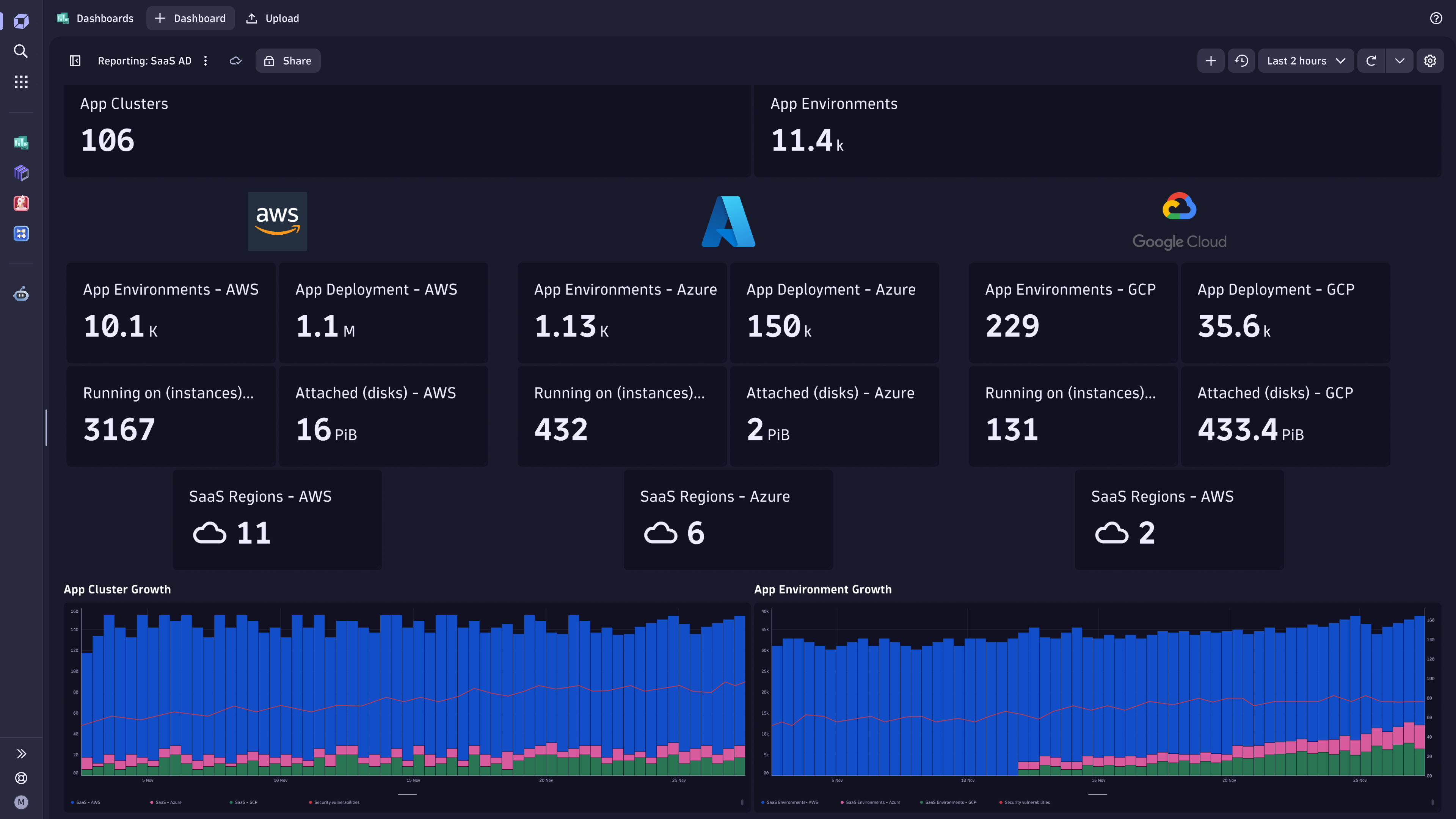This screenshot has width=1456, height=819.
Task: Open the AI assistant robot icon
Action: 21,294
